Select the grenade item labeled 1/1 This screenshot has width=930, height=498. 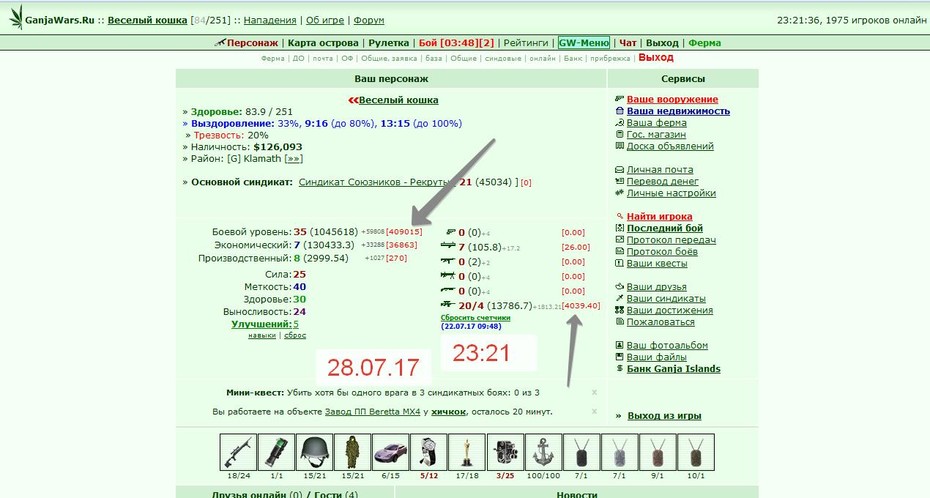276,452
